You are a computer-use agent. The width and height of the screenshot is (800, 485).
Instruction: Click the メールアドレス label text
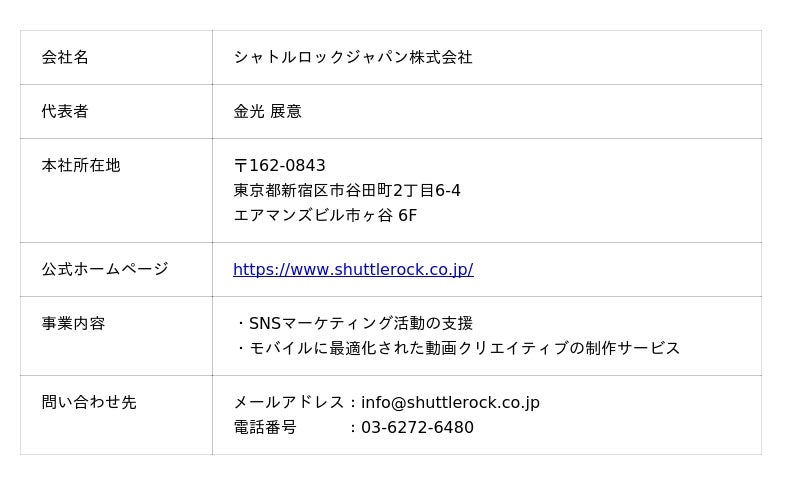pyautogui.click(x=289, y=402)
